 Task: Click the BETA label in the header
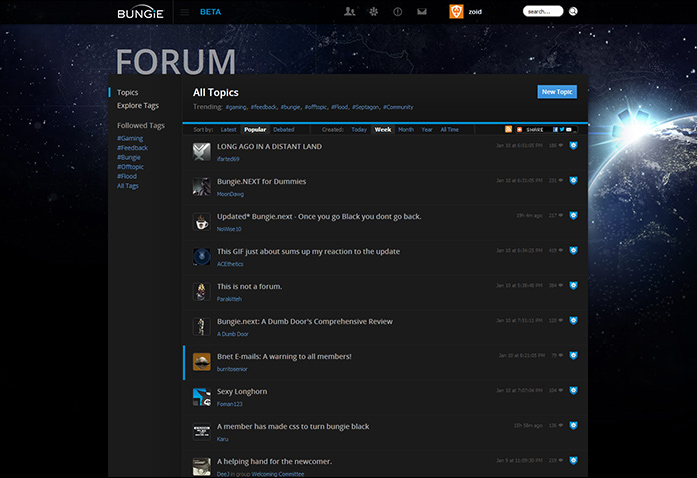210,12
